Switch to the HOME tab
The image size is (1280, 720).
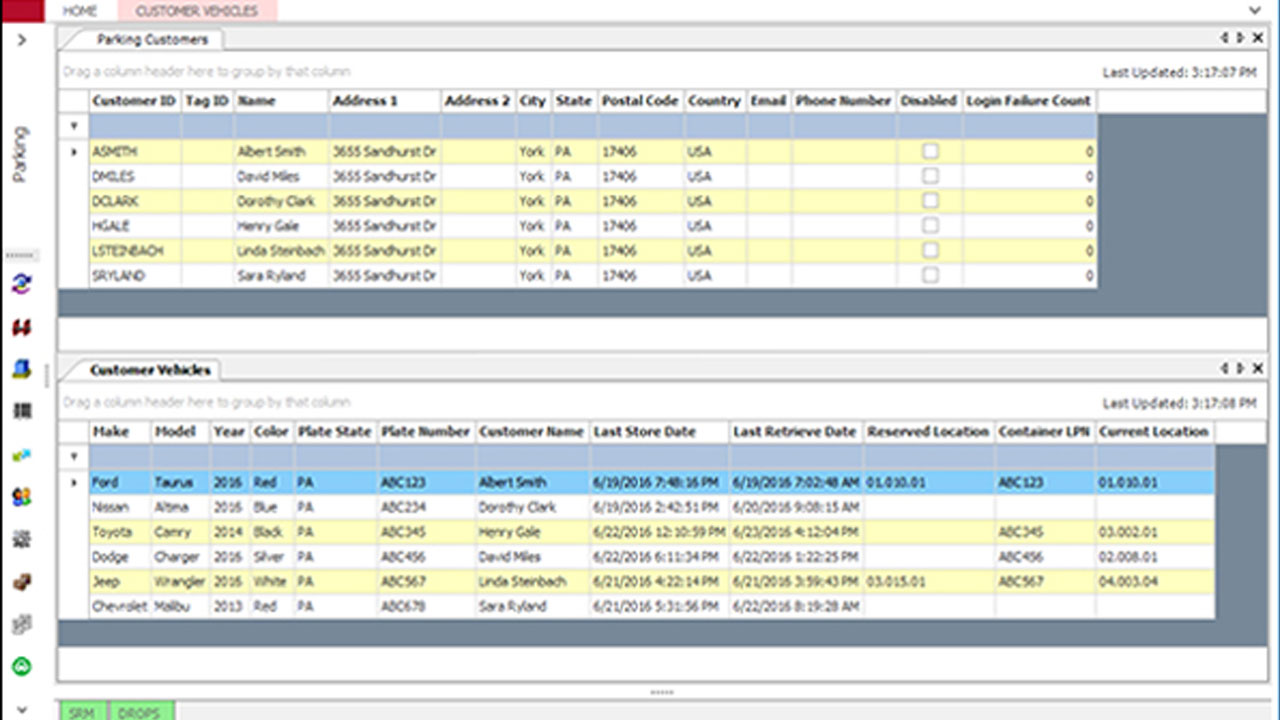coord(80,11)
